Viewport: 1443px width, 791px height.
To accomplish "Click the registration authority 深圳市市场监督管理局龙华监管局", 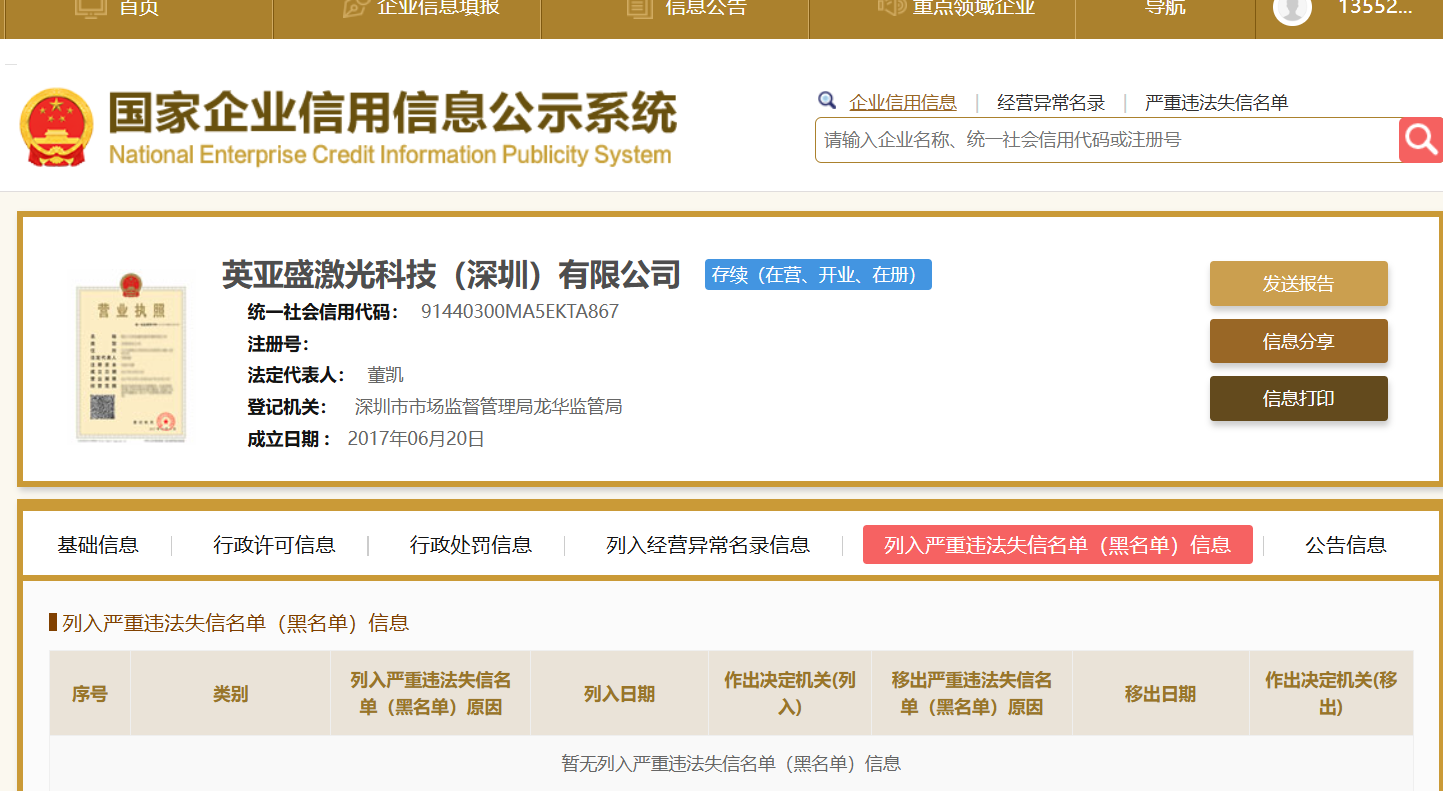I will coord(489,407).
